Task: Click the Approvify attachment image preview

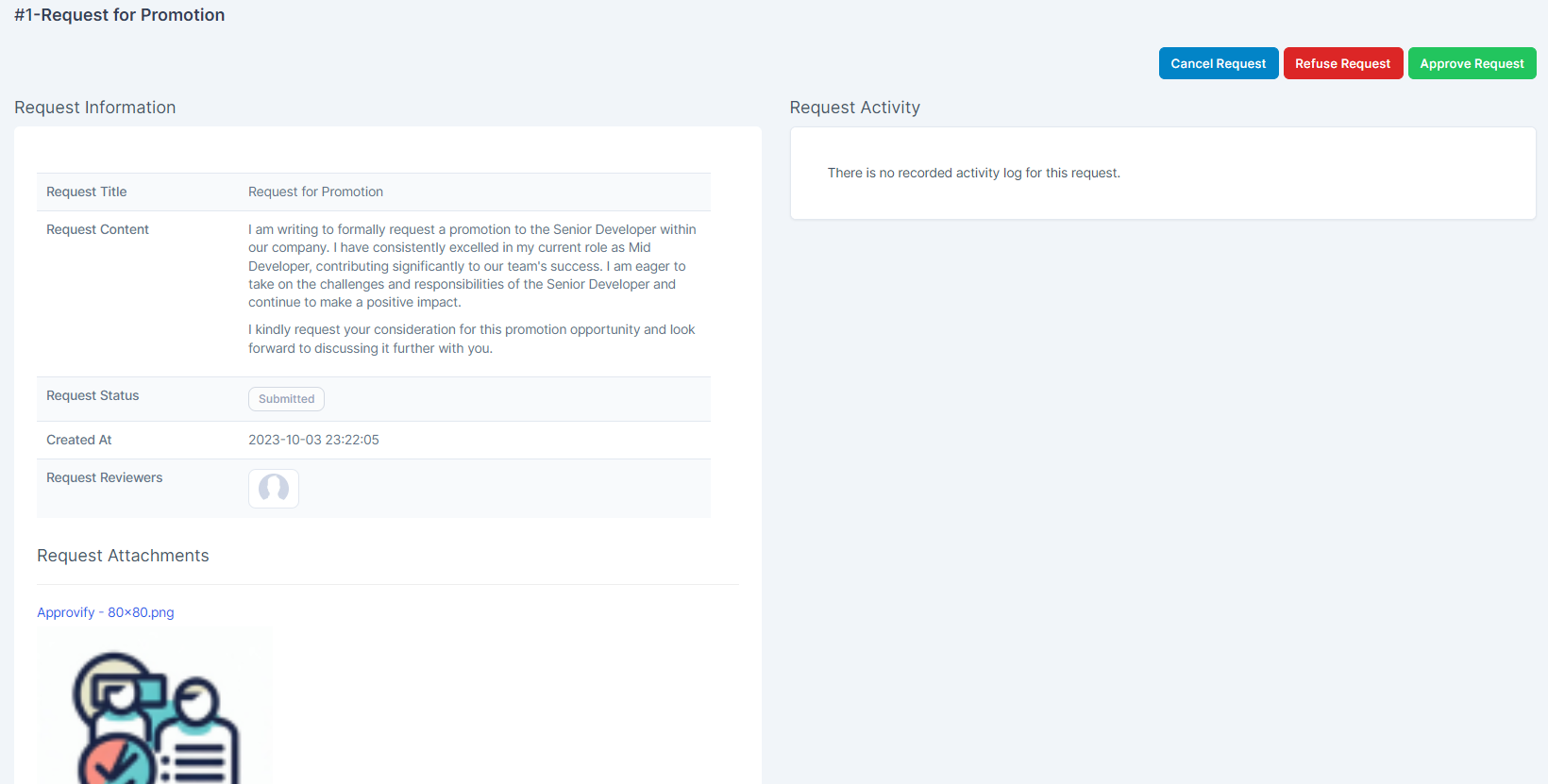Action: (155, 707)
